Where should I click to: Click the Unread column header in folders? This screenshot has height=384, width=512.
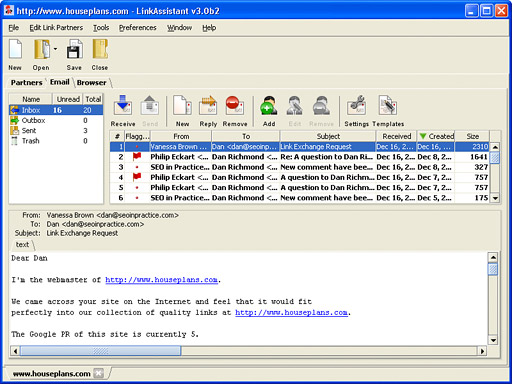(68, 99)
